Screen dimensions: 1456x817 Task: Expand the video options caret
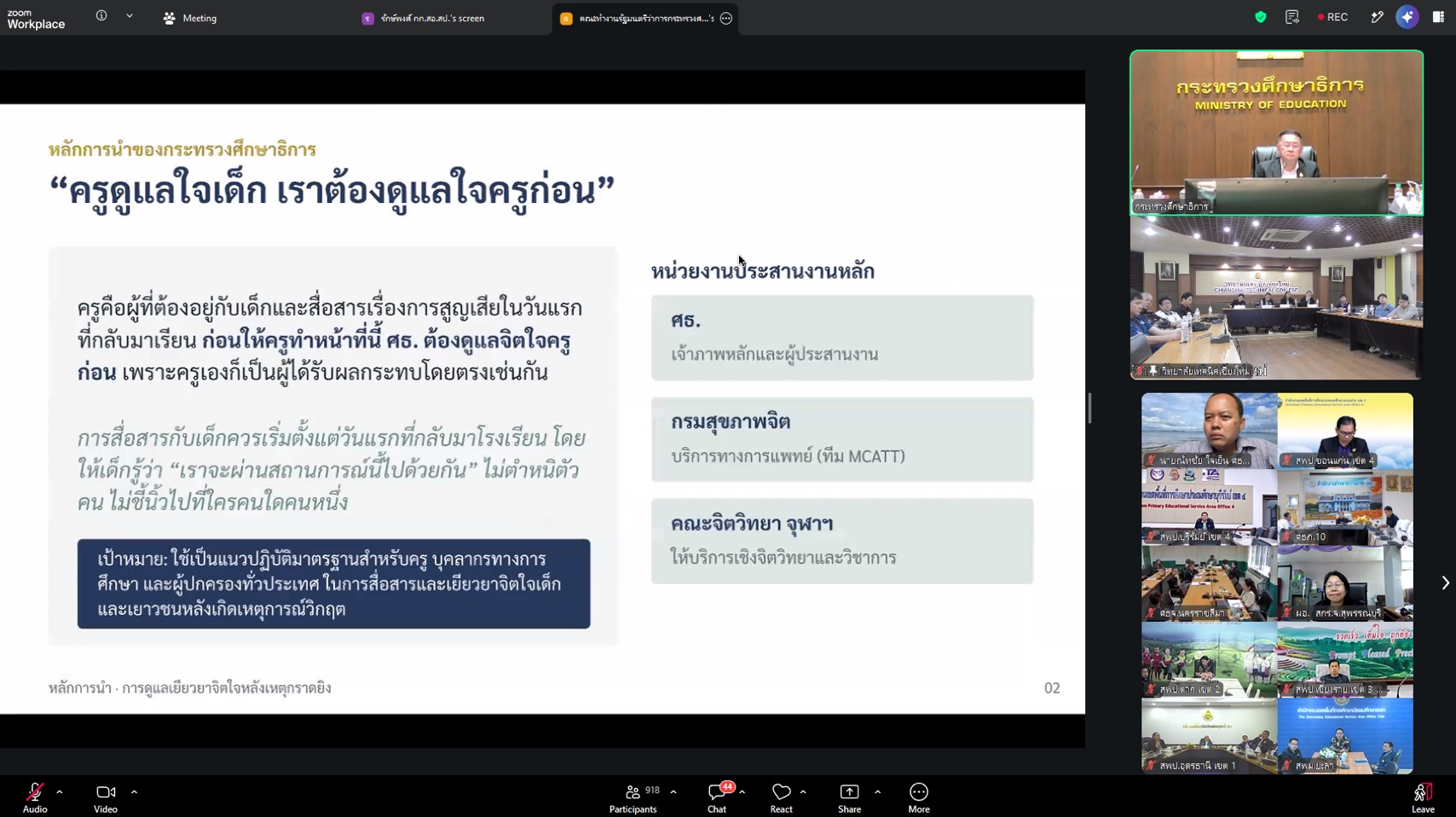point(135,792)
